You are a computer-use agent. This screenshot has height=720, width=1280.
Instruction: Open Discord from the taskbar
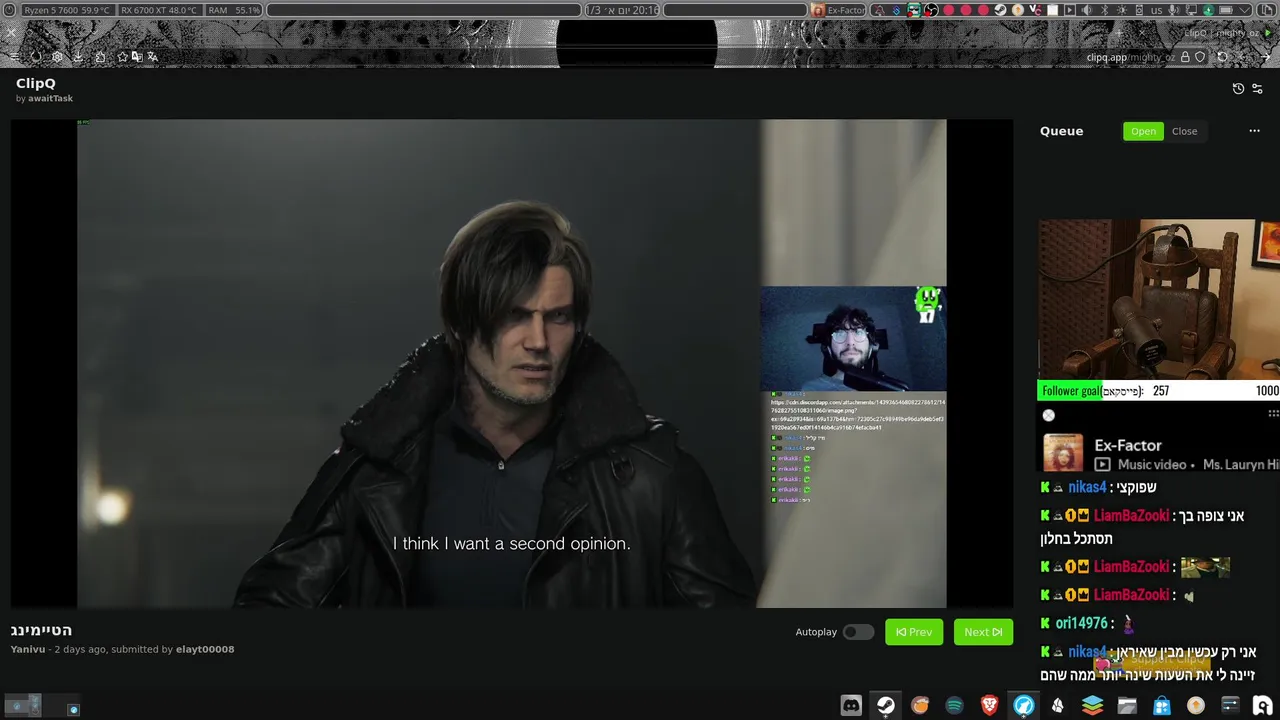click(x=851, y=705)
